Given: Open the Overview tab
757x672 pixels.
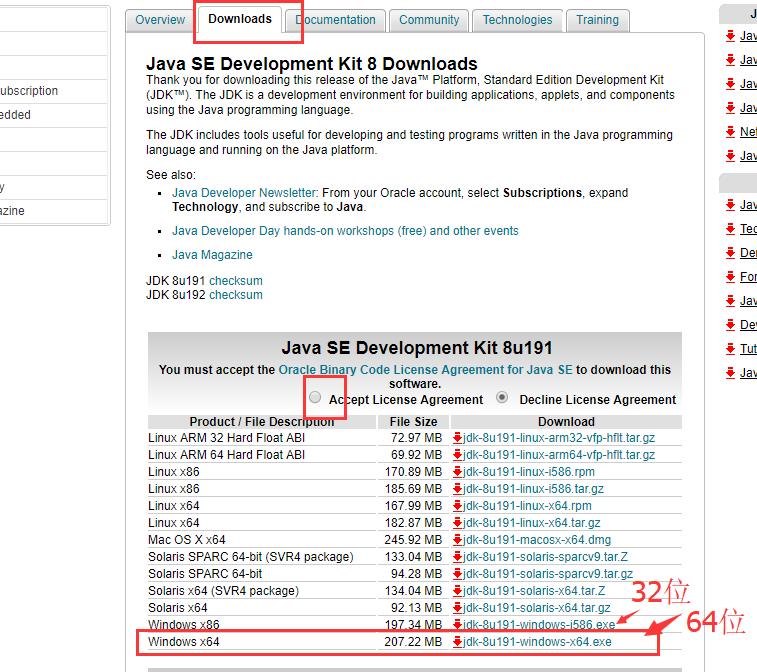Looking at the screenshot, I should 160,20.
